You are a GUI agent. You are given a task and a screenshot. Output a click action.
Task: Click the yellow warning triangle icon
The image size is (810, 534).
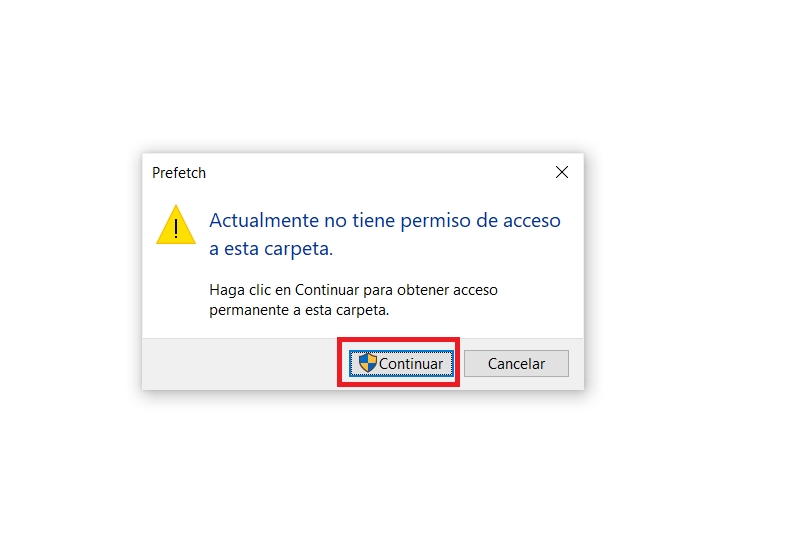tap(176, 225)
